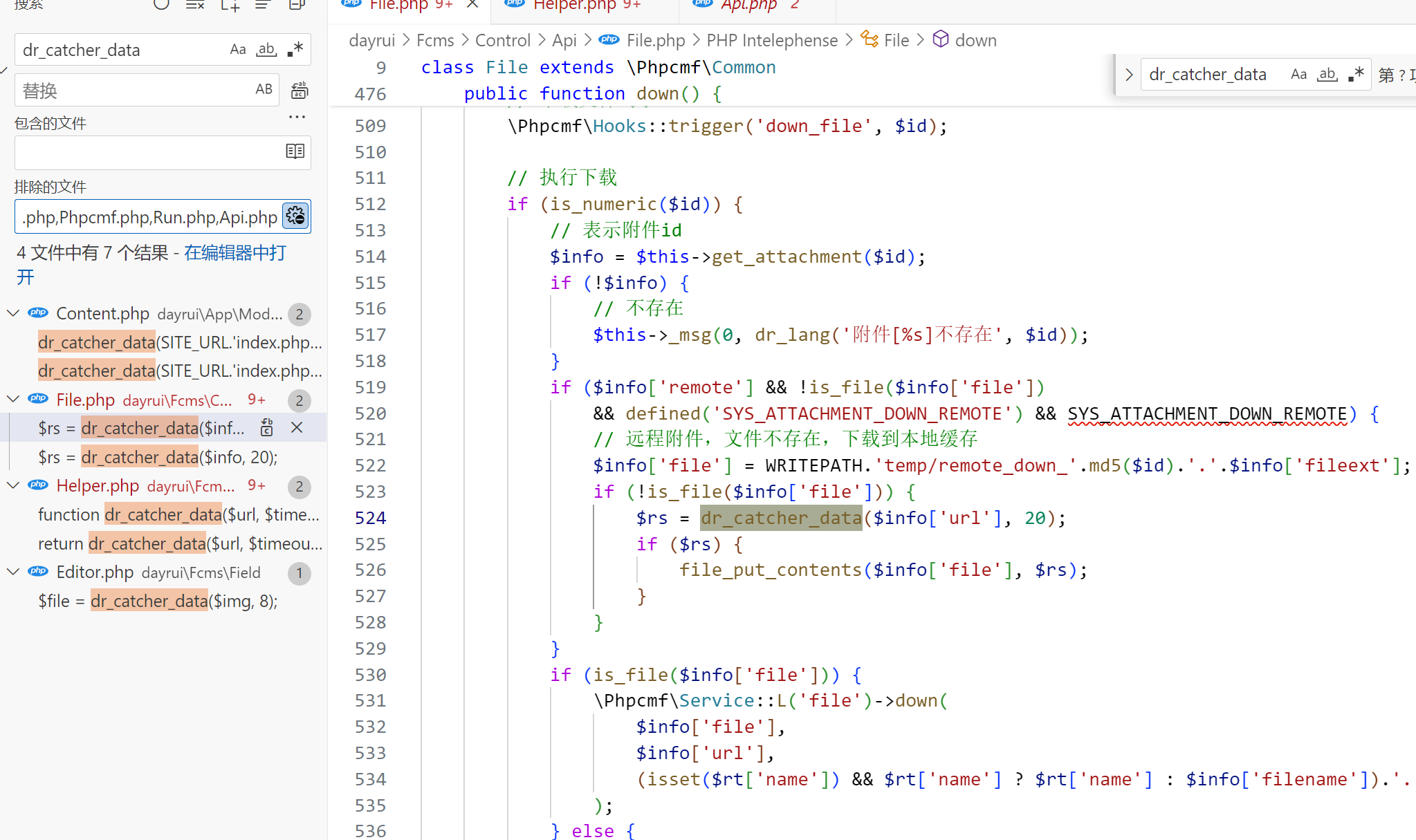1416x840 pixels.
Task: Toggle Match Case in sidebar search box
Action: click(x=238, y=49)
